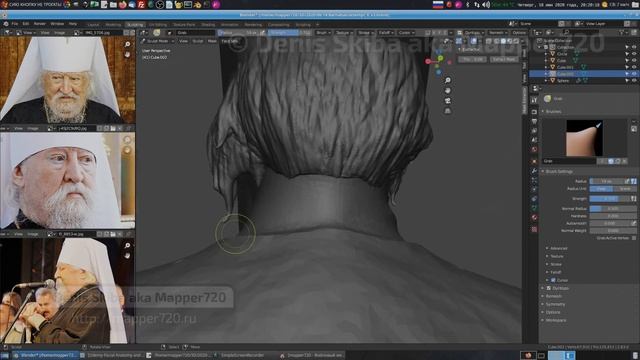Toggle camera view icon in viewport

pos(448,100)
